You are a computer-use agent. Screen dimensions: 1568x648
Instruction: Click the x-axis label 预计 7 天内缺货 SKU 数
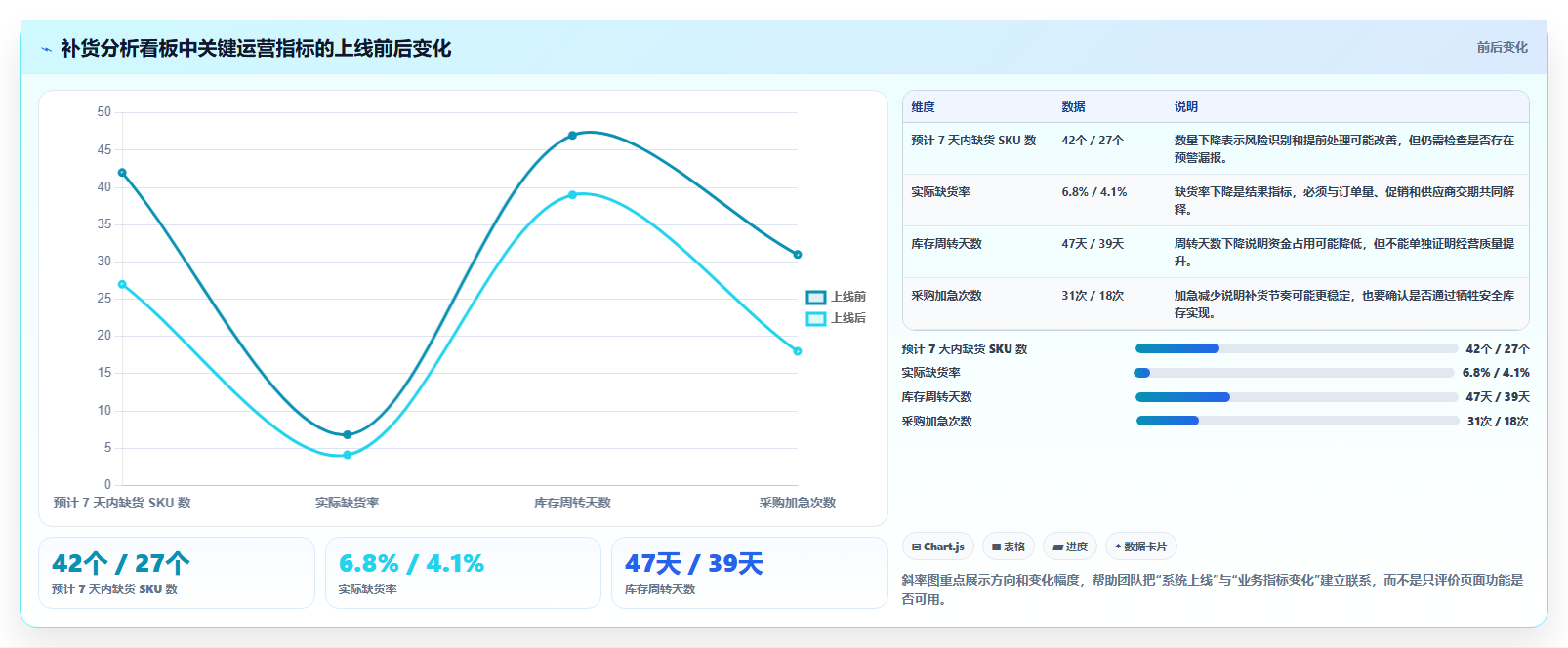pyautogui.click(x=122, y=504)
